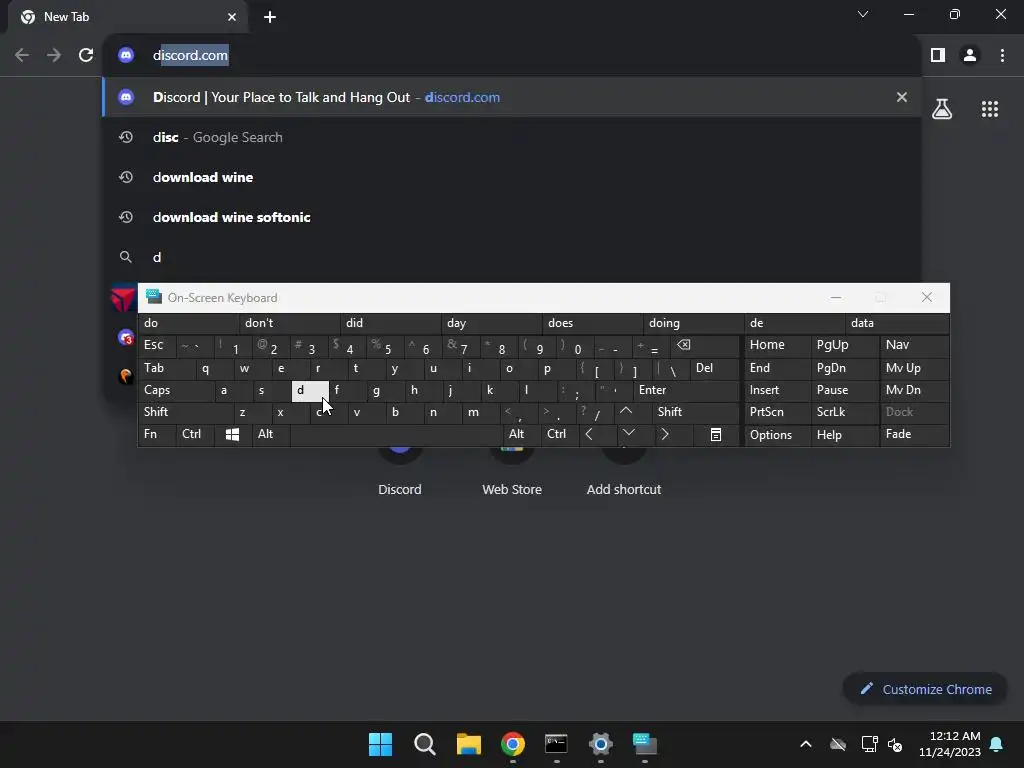Tap the spacebar key
The width and height of the screenshot is (1024, 768).
coord(396,434)
